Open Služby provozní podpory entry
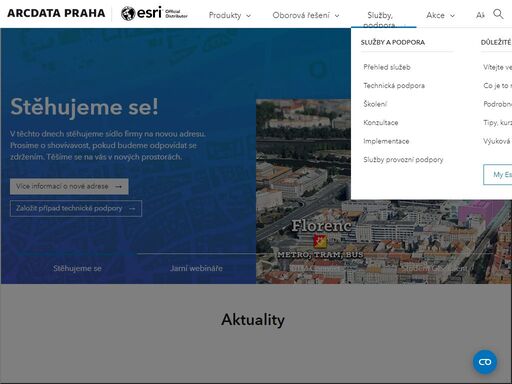512x384 pixels. point(403,160)
